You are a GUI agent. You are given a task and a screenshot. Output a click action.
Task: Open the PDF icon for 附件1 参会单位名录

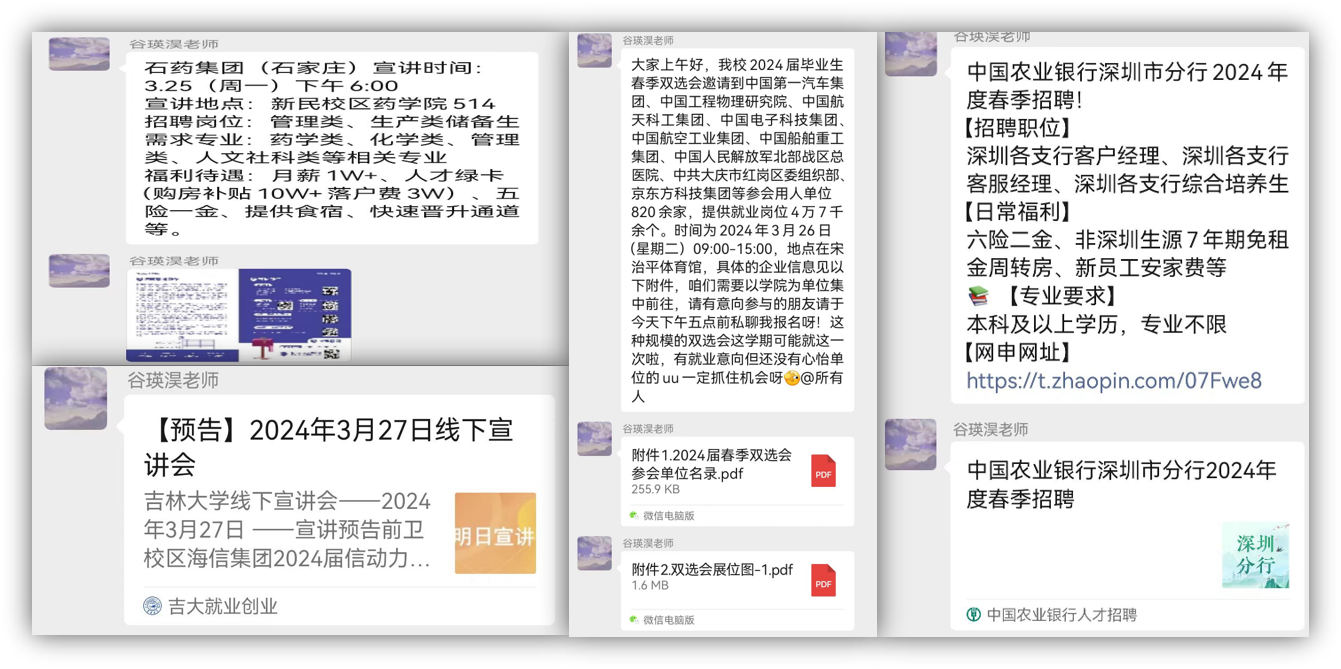(823, 471)
